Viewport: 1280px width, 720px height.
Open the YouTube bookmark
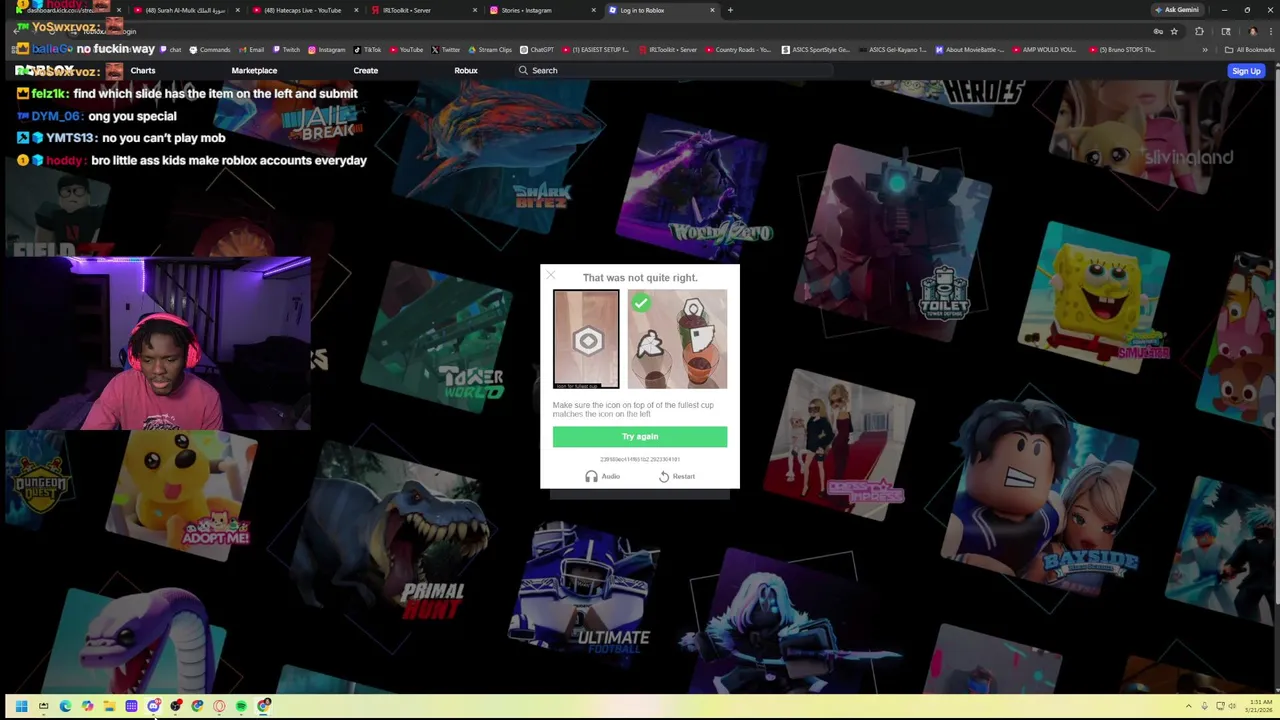click(x=406, y=49)
